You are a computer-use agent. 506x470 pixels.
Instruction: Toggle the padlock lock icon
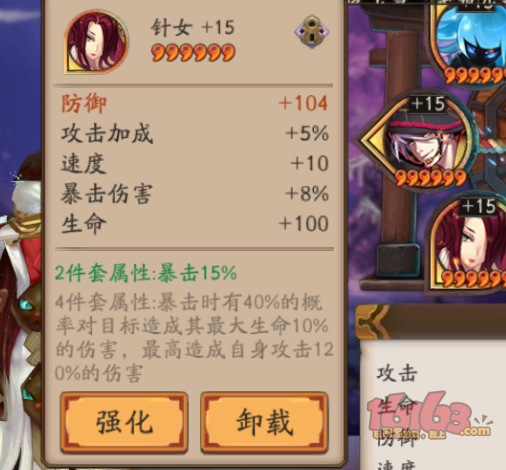point(312,32)
